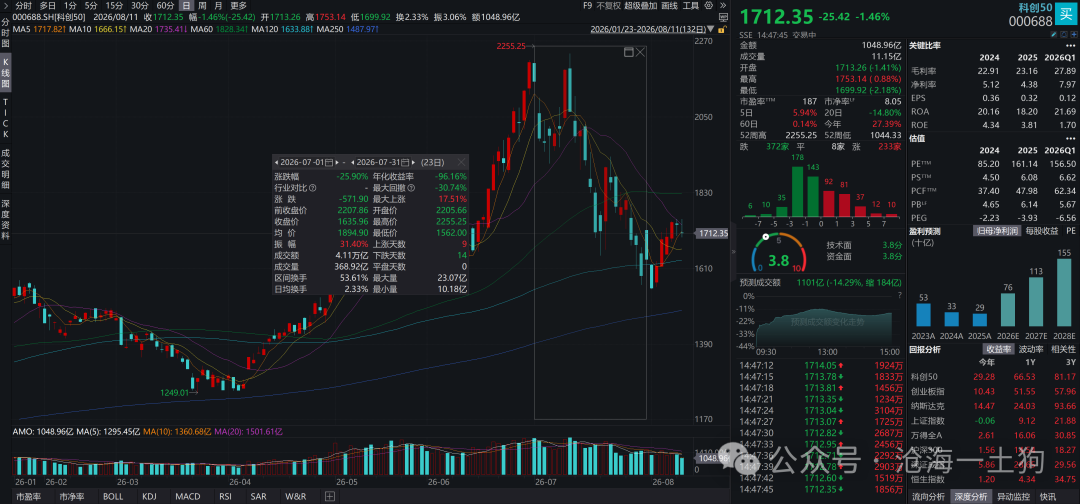Image resolution: width=1080 pixels, height=504 pixels.
Task: Open the 更多 periods dropdown
Action: 238,6
